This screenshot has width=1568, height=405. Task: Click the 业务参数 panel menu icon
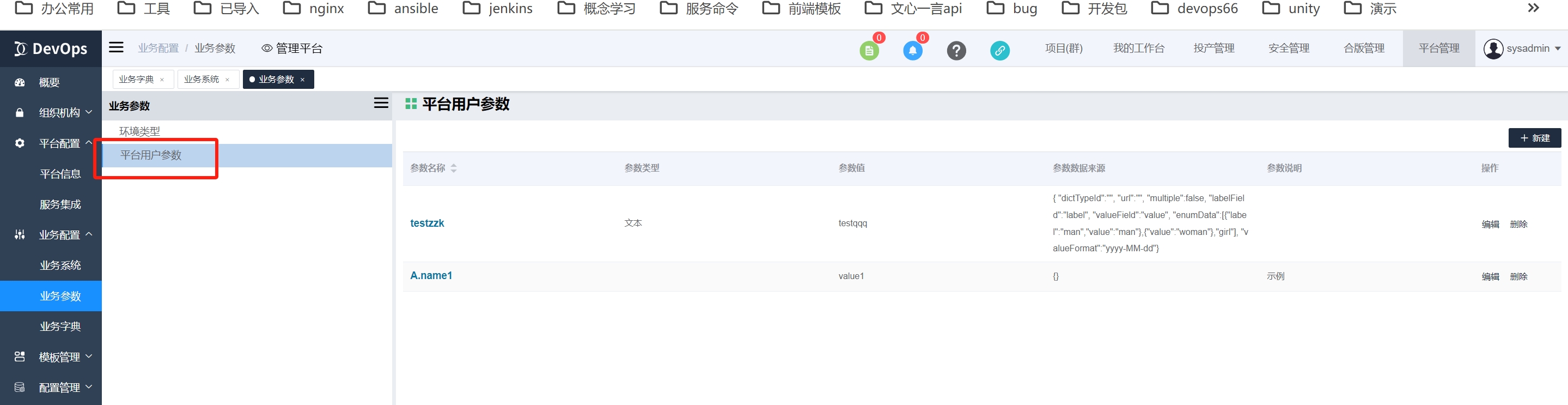click(x=381, y=103)
